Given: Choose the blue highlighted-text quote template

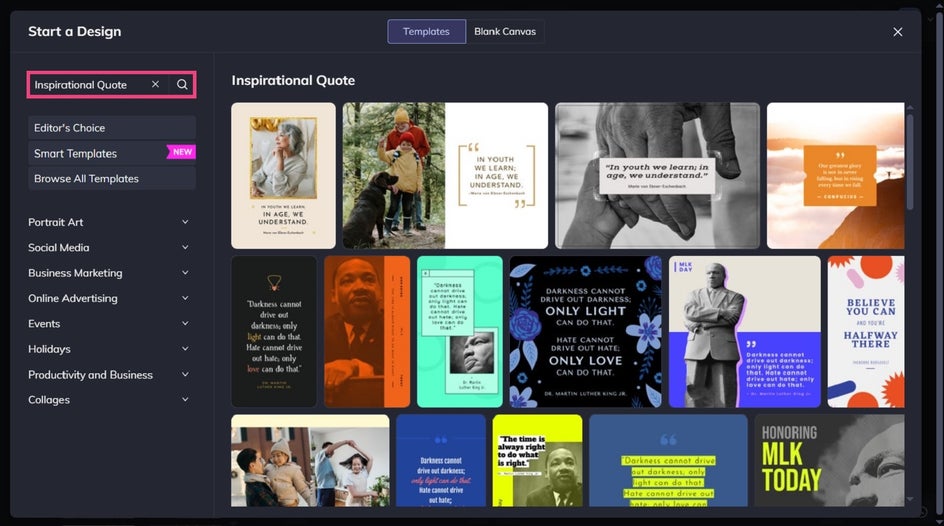Looking at the screenshot, I should click(x=668, y=460).
